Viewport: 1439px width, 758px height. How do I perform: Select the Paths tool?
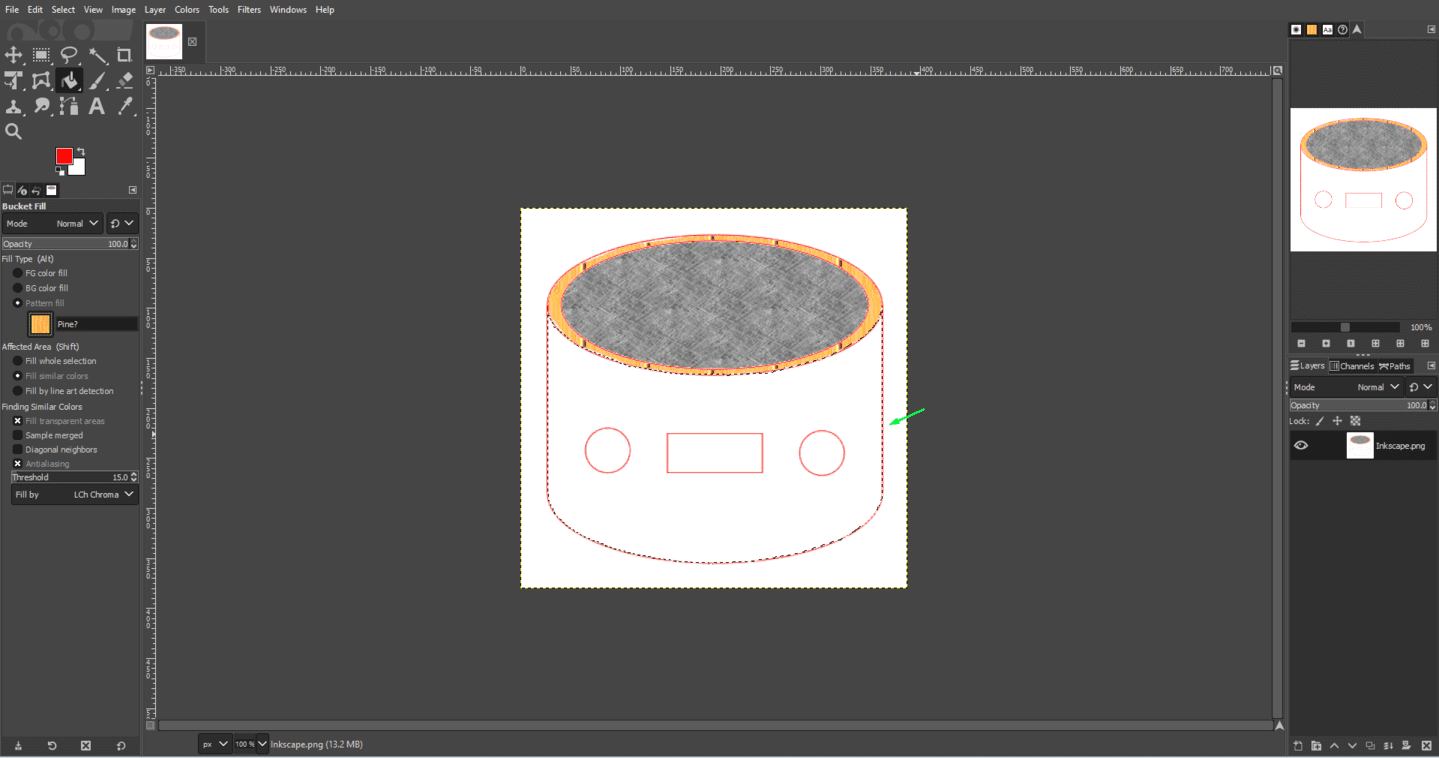(69, 106)
